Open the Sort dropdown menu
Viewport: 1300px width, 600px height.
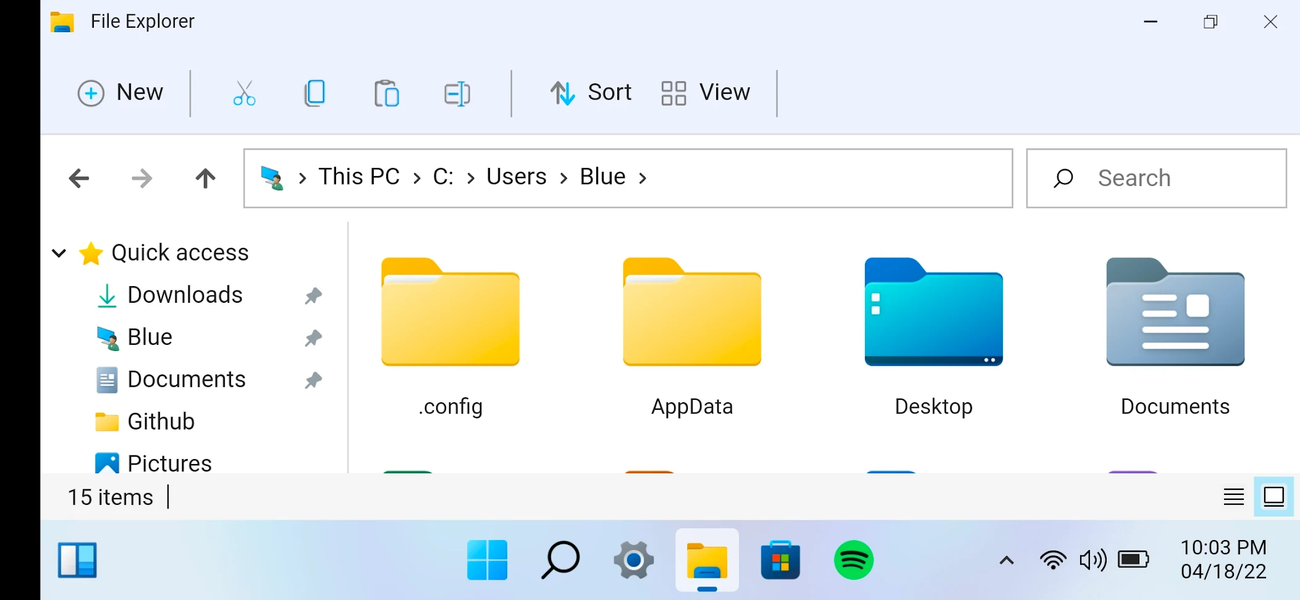point(591,93)
